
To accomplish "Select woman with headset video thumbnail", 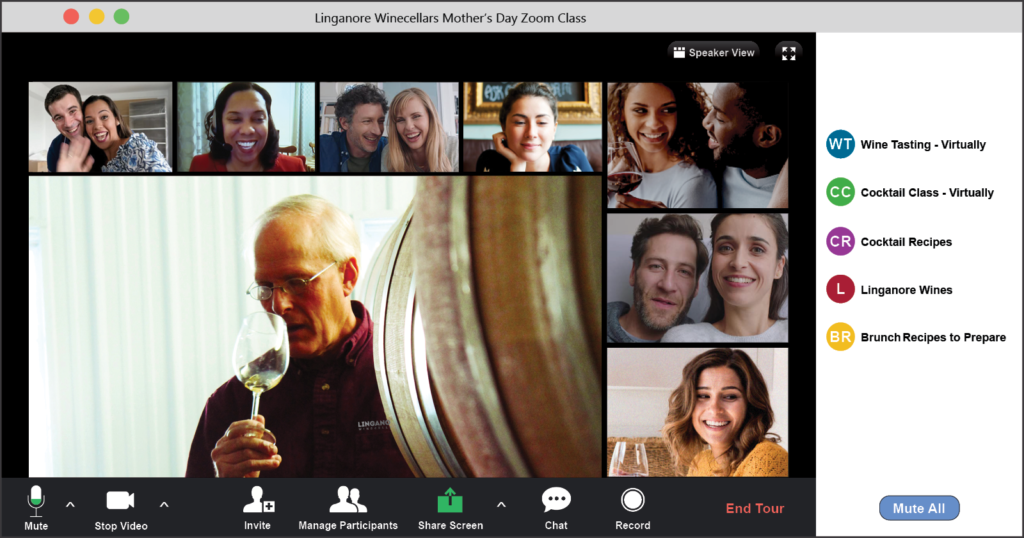I will click(246, 127).
